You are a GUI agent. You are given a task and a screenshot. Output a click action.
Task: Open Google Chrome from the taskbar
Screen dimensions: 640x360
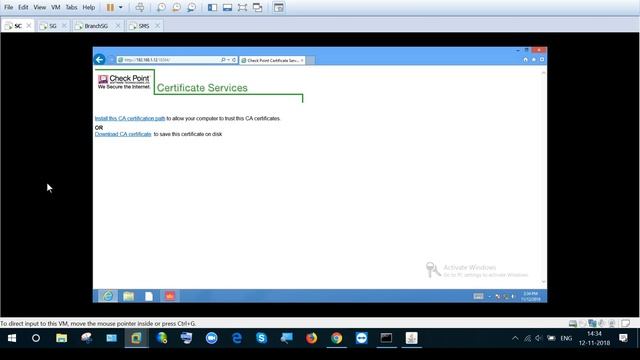tap(337, 338)
